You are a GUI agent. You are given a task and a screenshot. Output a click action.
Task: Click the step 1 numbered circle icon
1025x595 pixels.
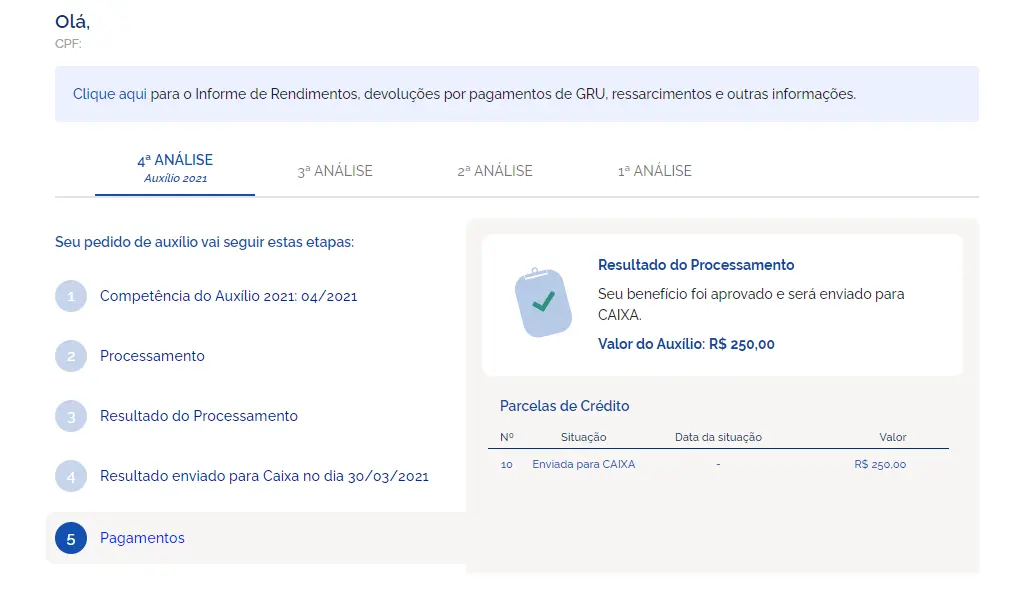[70, 296]
